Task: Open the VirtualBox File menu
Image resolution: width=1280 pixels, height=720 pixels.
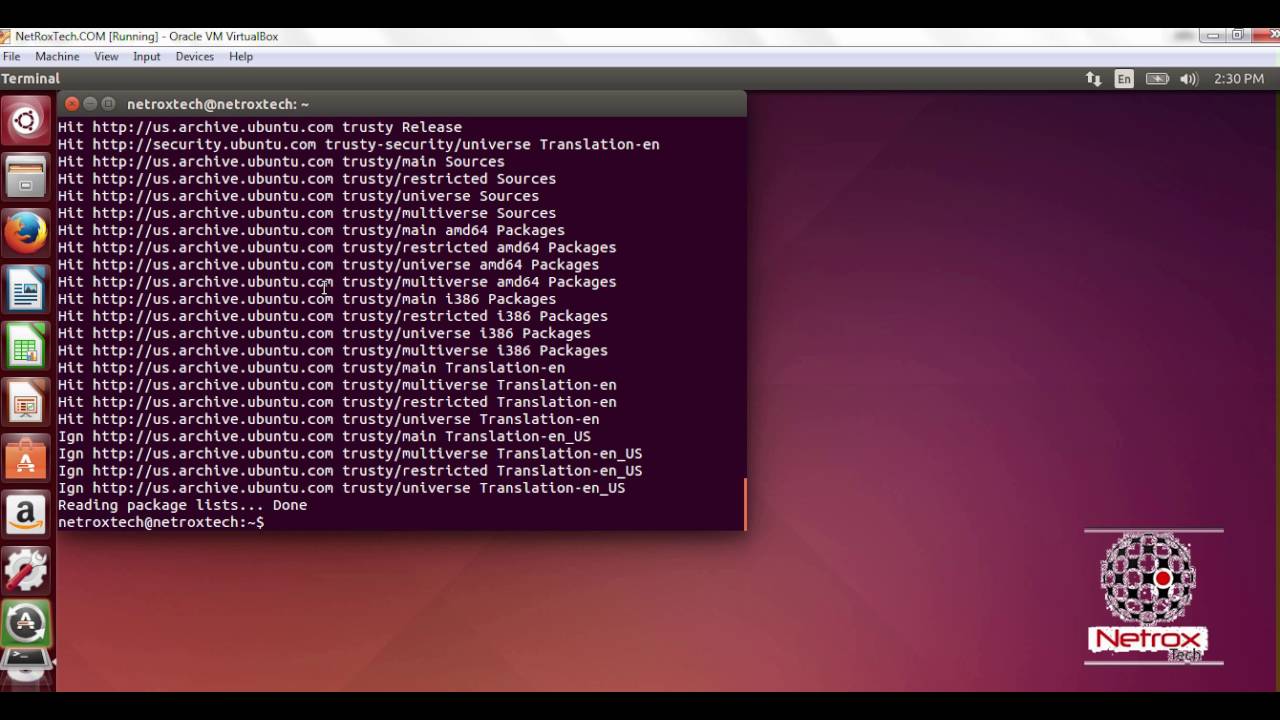Action: click(11, 56)
